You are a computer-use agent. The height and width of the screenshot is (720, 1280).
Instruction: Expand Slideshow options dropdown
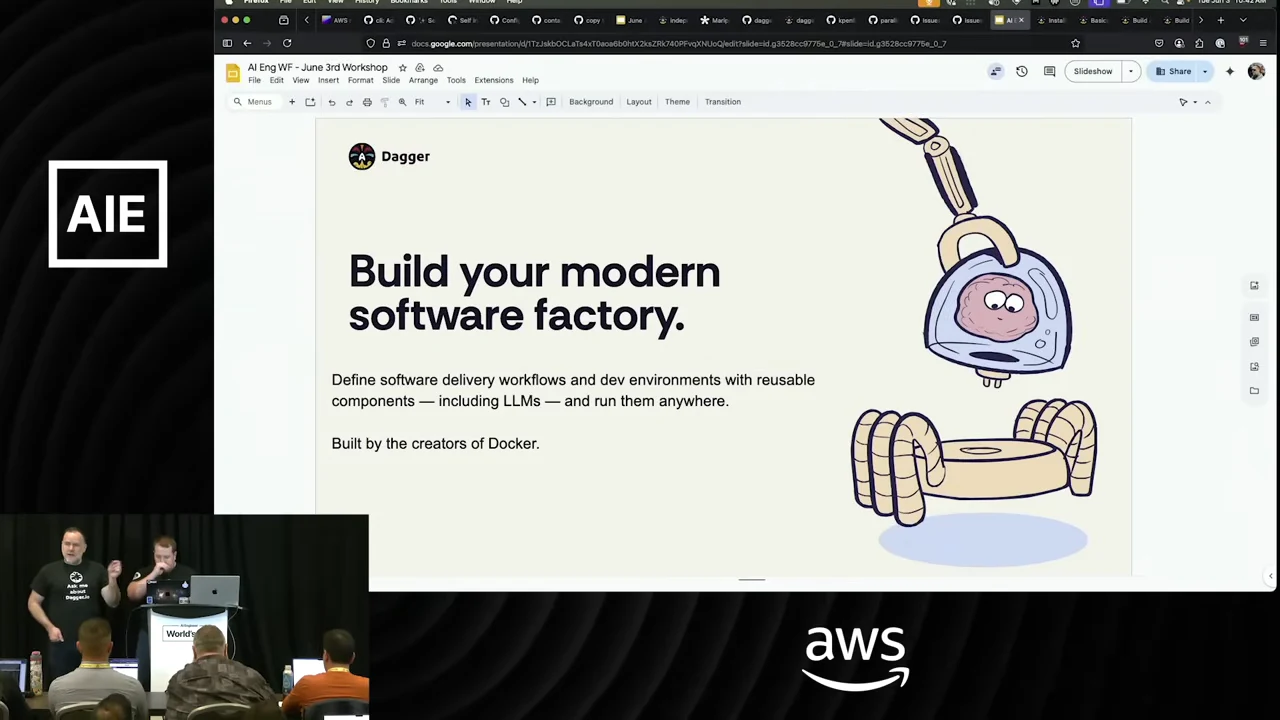[x=1131, y=71]
